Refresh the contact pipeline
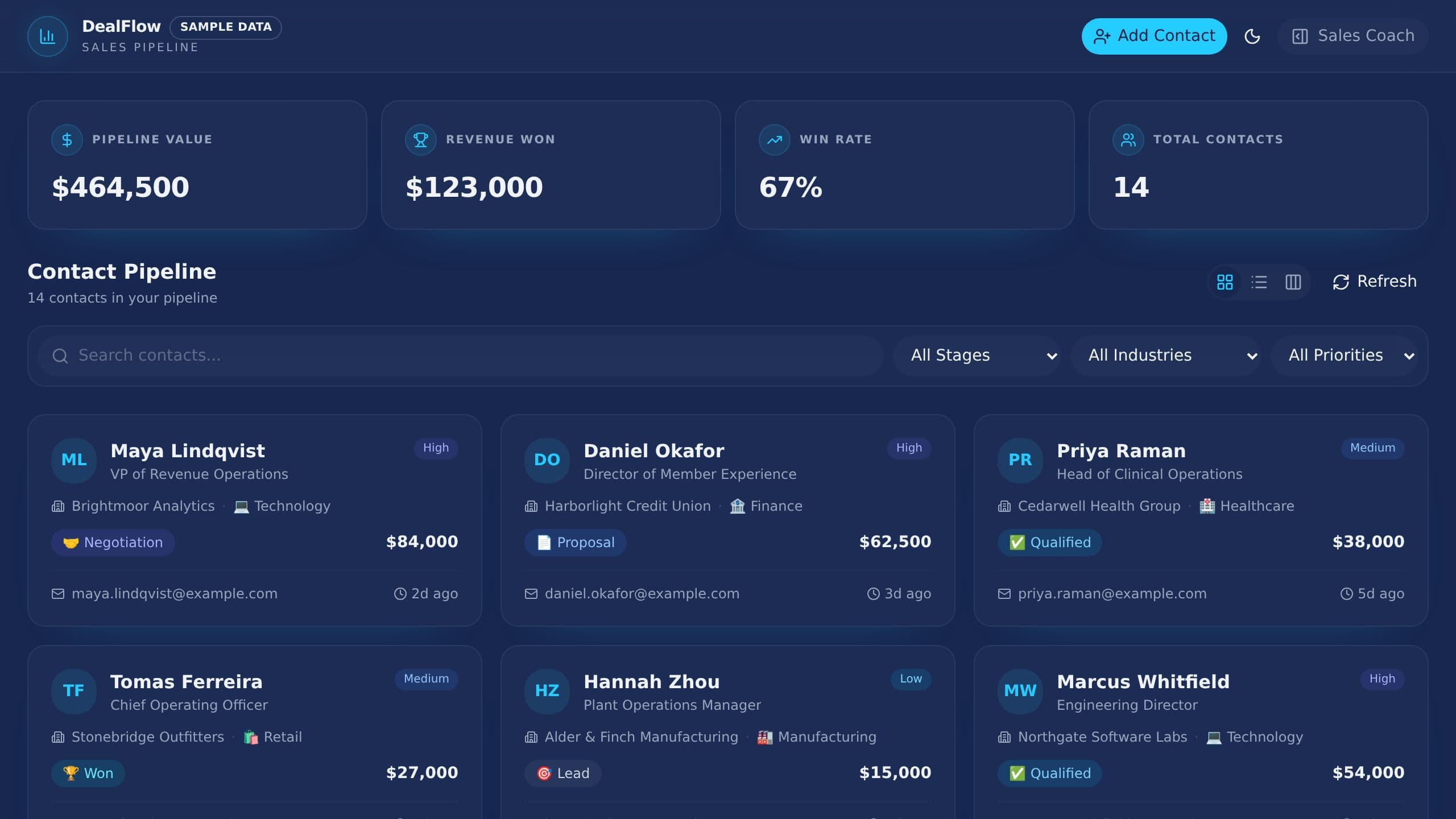1456x819 pixels. coord(1374,282)
